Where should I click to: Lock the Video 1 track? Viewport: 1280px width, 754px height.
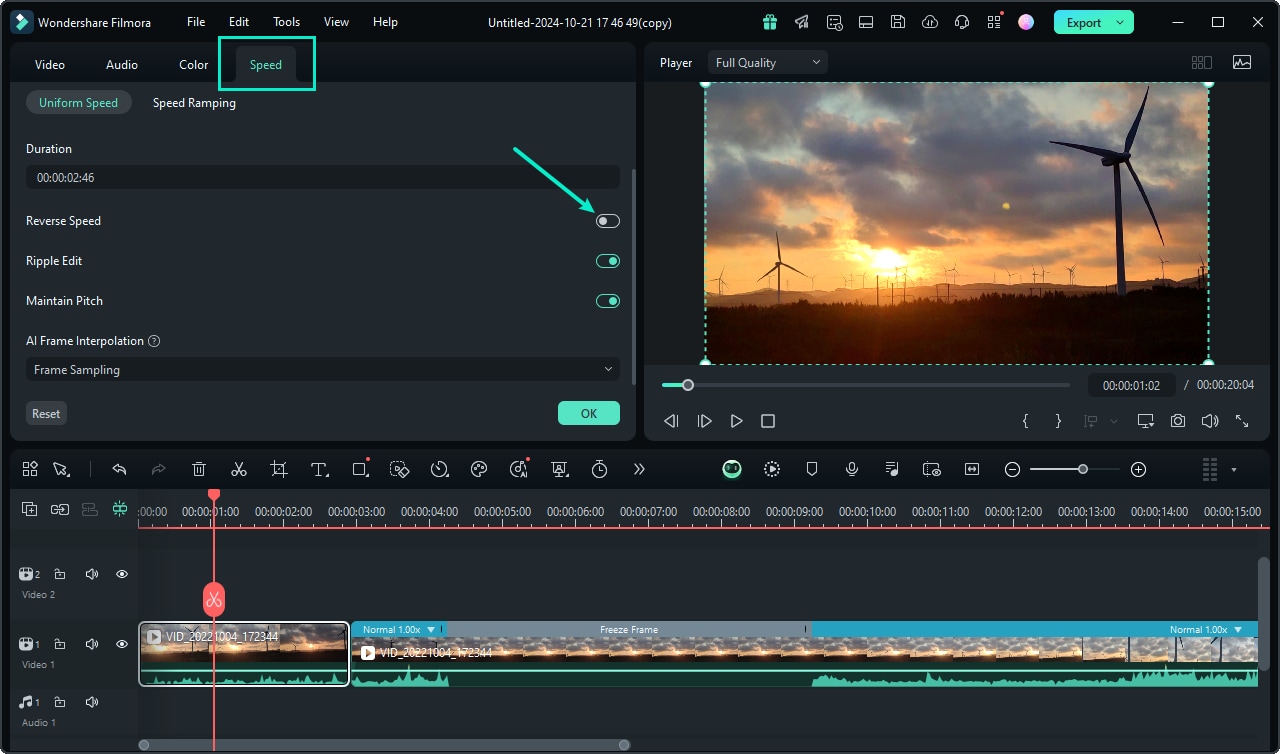tap(60, 644)
